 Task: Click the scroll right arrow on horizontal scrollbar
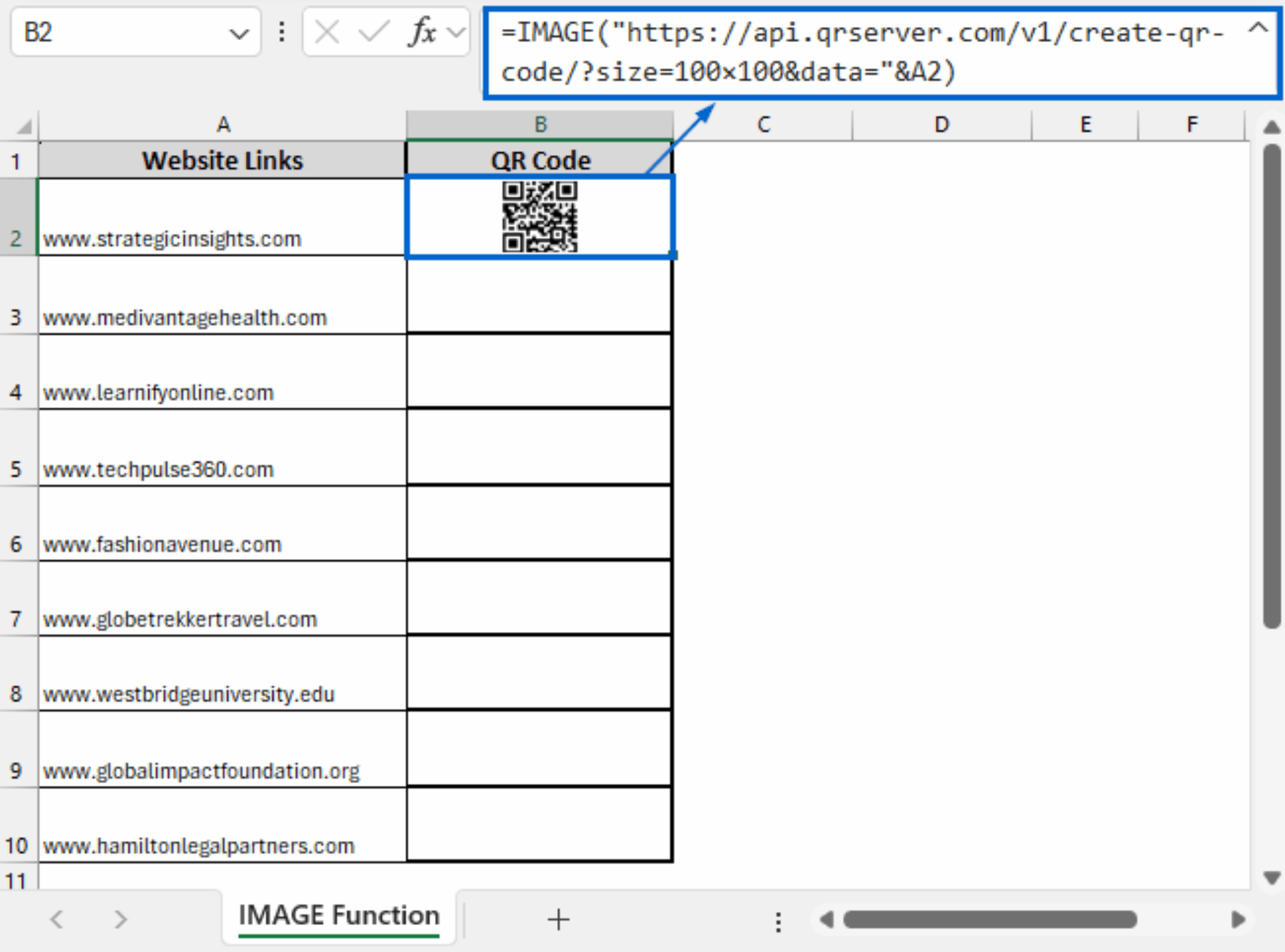[1238, 920]
